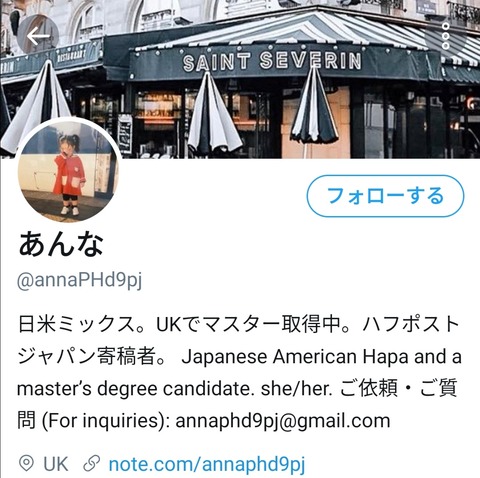The width and height of the screenshot is (480, 478).
Task: Click the UKでマスター取得中 bio text
Action: pyautogui.click(x=253, y=324)
